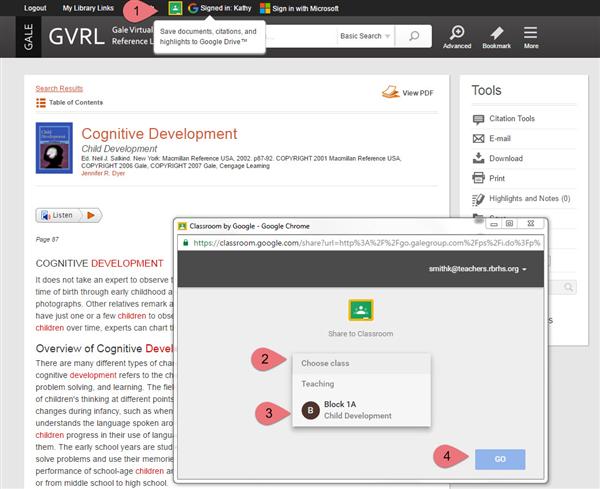Play audio with the orange Listen arrow
The width and height of the screenshot is (600, 489).
pos(91,215)
